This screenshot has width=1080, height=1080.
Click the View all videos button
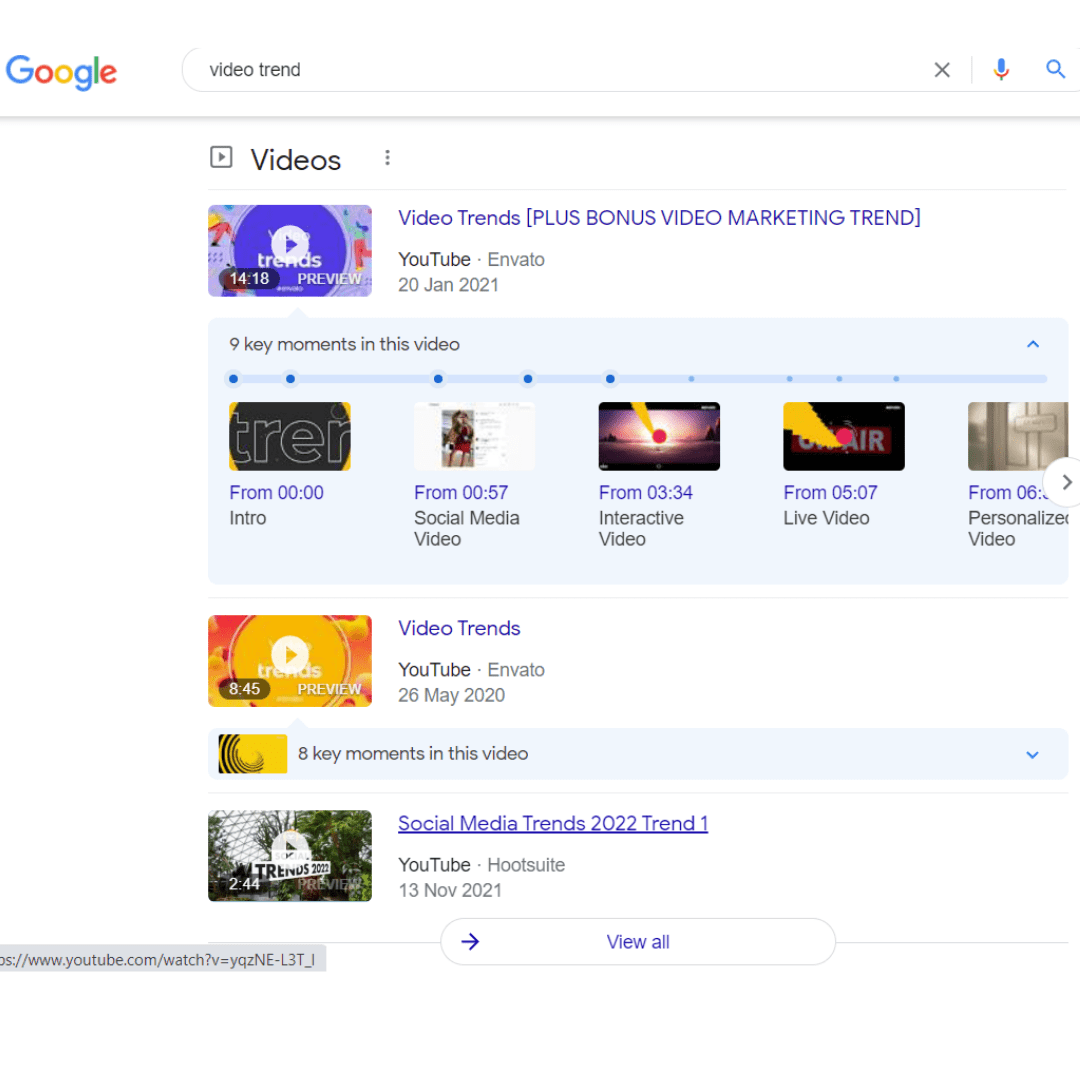point(638,942)
